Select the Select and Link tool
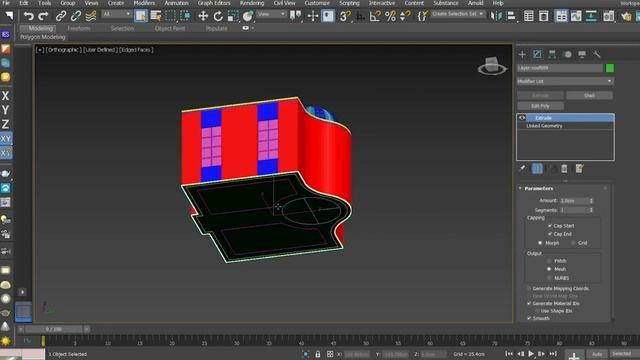The image size is (640, 360). coord(61,16)
